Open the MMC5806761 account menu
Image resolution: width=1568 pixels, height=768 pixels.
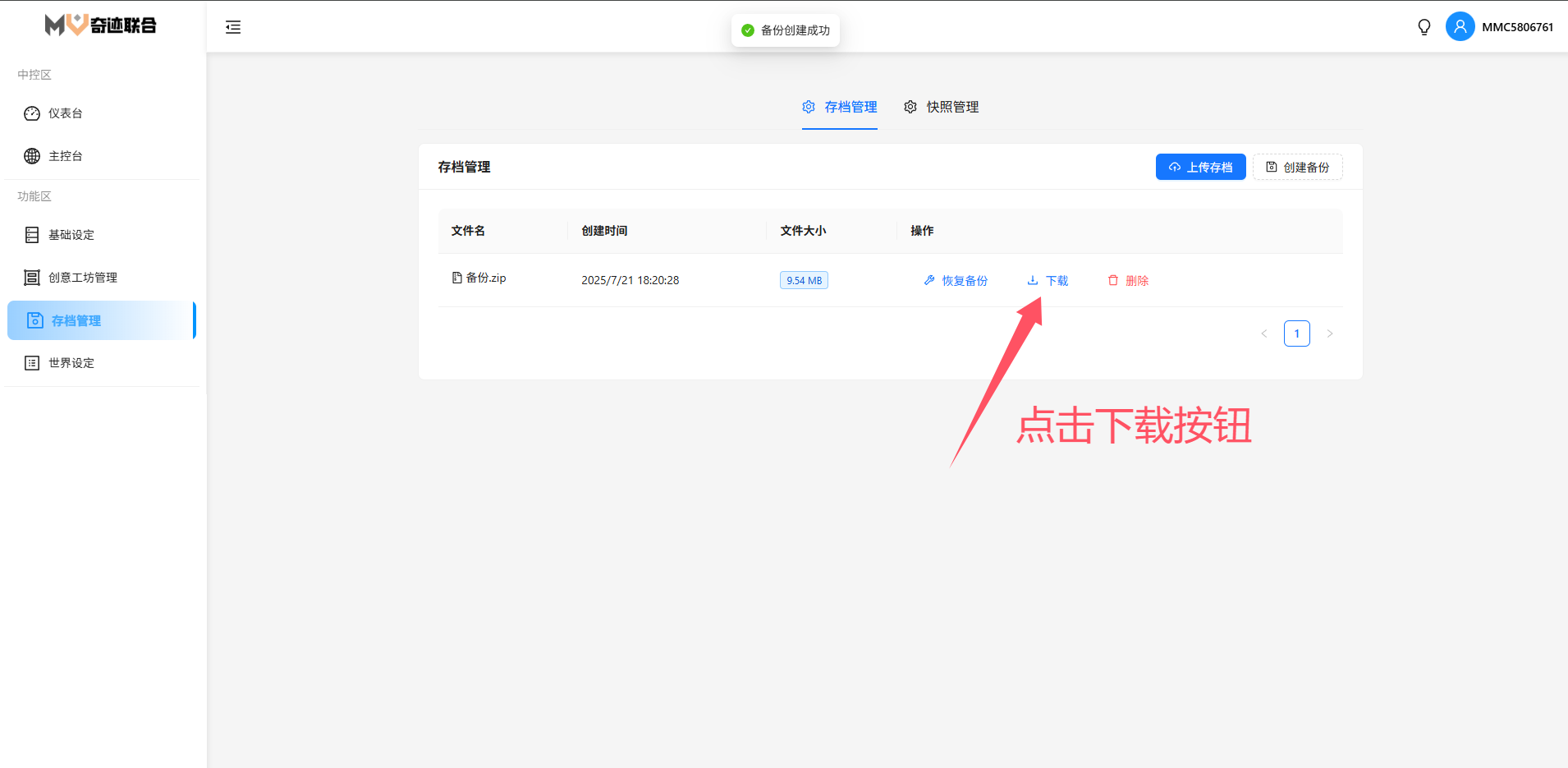(x=1517, y=27)
